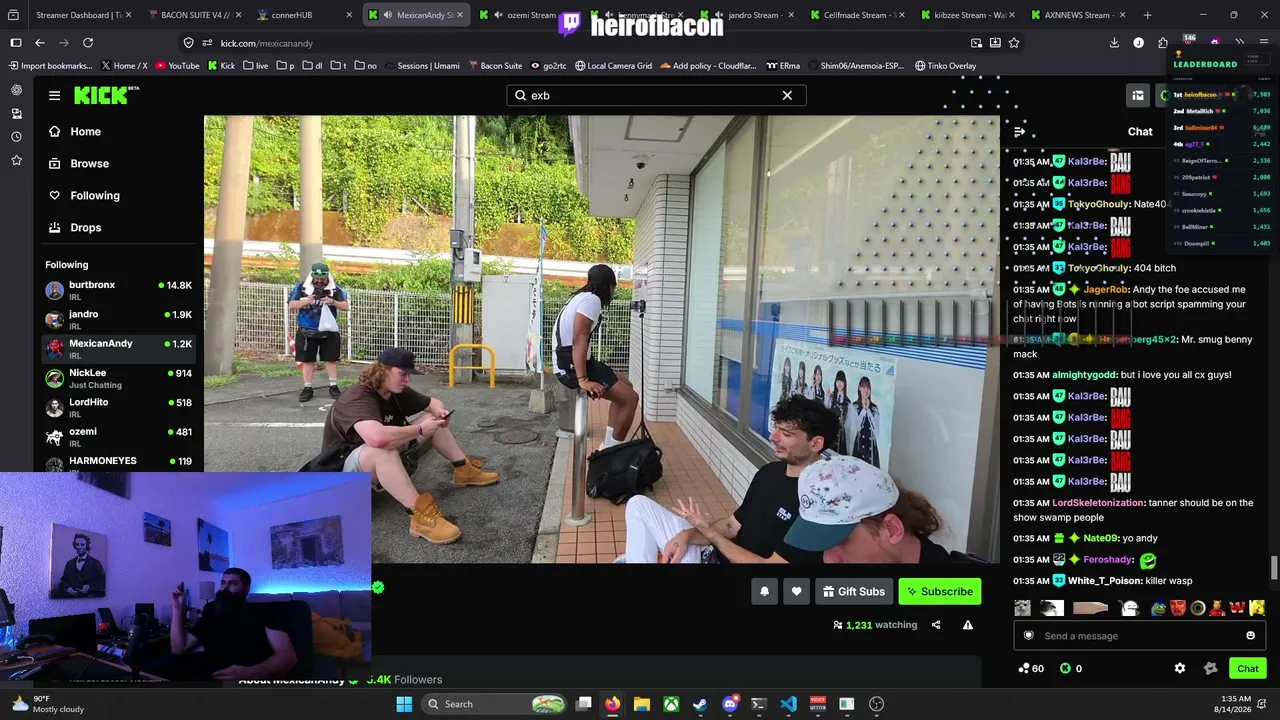1280x720 pixels.
Task: Click the taskbar Search box
Action: [x=496, y=704]
